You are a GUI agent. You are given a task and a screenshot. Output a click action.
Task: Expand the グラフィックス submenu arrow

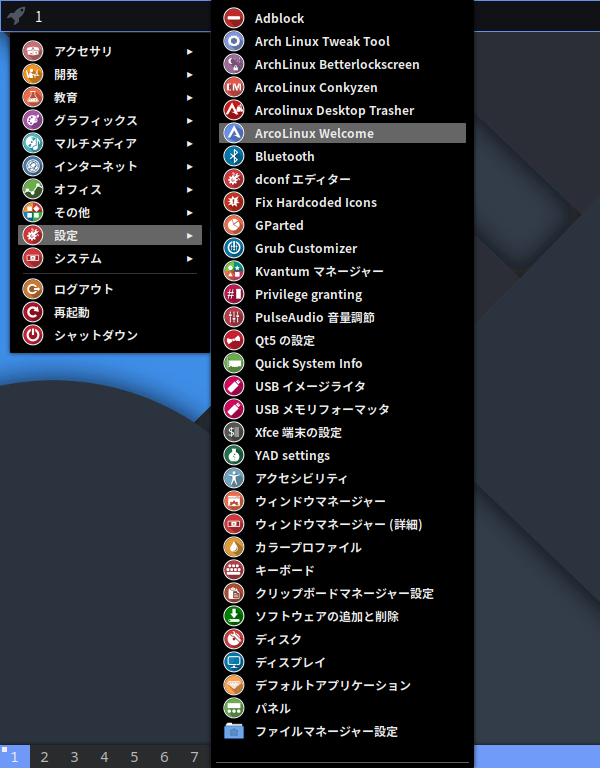tap(190, 120)
